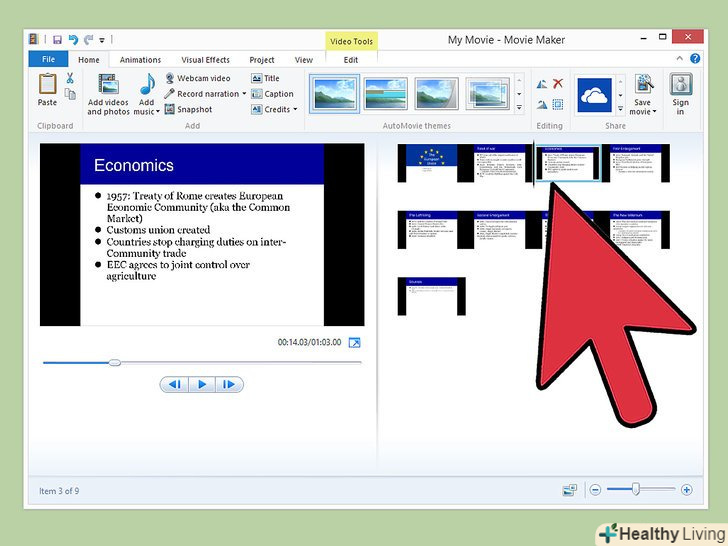
Task: Click the Copy icon
Action: click(70, 94)
